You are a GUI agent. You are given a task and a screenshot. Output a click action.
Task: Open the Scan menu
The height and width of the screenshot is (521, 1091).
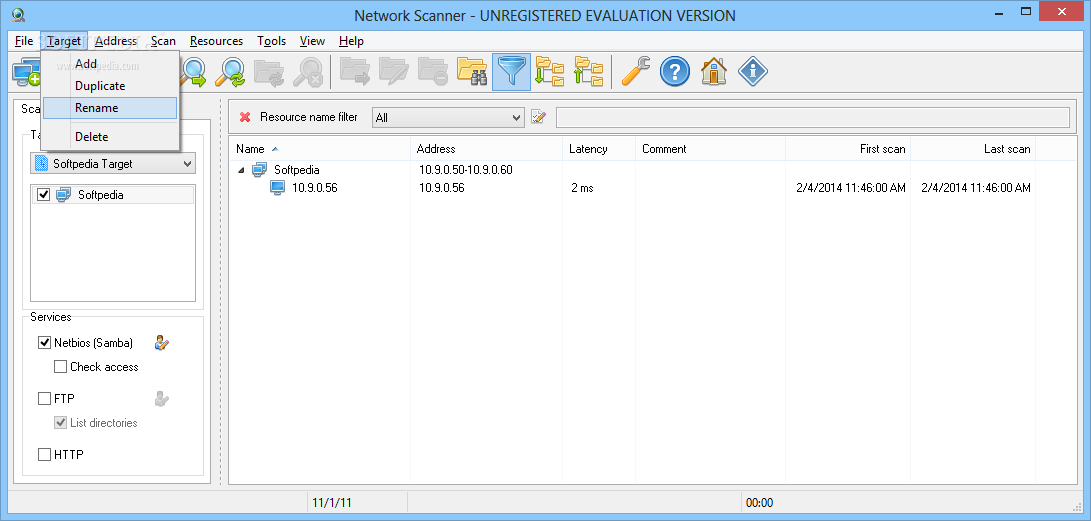tap(164, 41)
